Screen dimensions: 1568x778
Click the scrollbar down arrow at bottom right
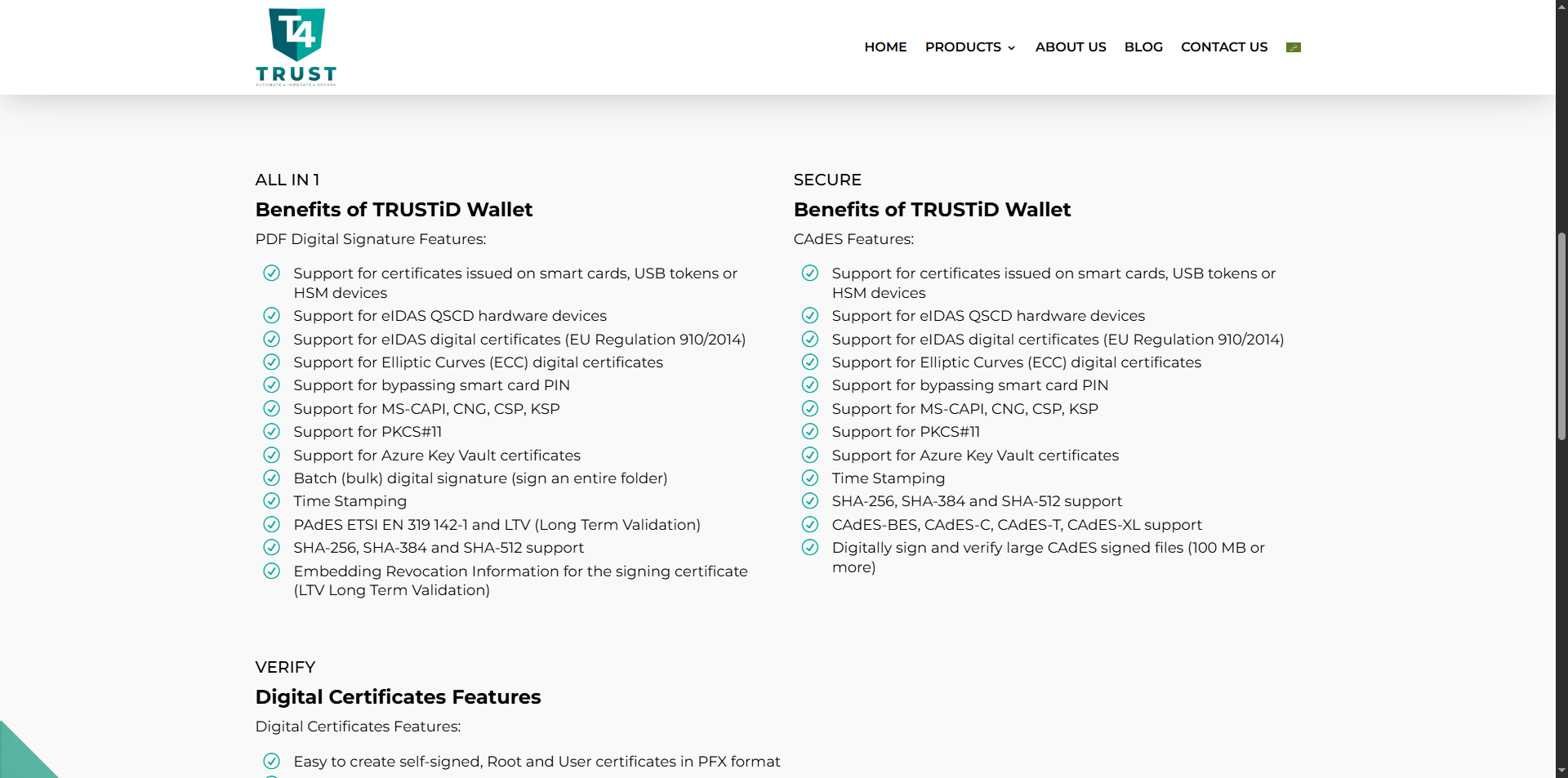(x=1561, y=771)
